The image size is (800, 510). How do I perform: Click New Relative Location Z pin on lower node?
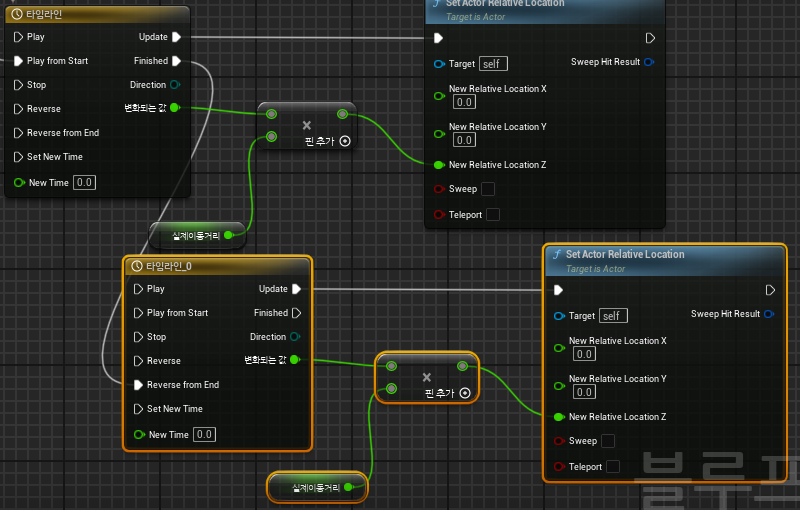point(559,417)
